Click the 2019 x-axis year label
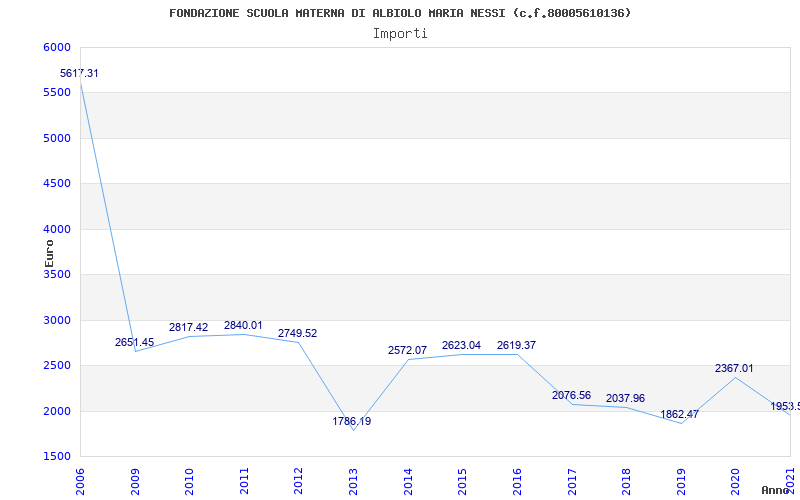The height and width of the screenshot is (500, 800). pos(681,482)
